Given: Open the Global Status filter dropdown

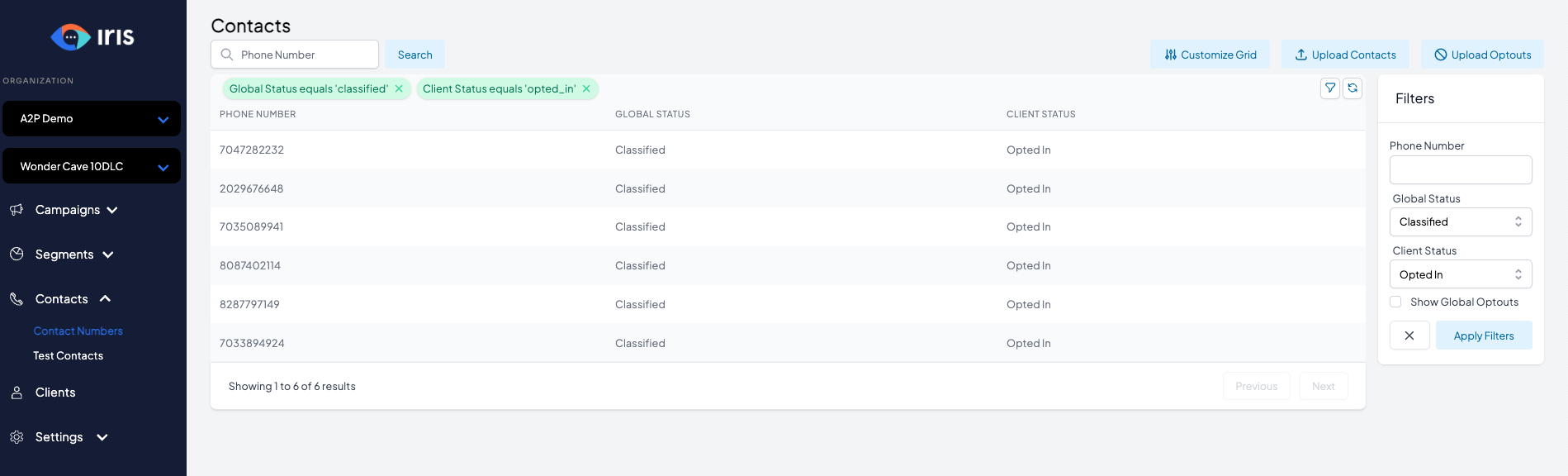Looking at the screenshot, I should (x=1460, y=222).
